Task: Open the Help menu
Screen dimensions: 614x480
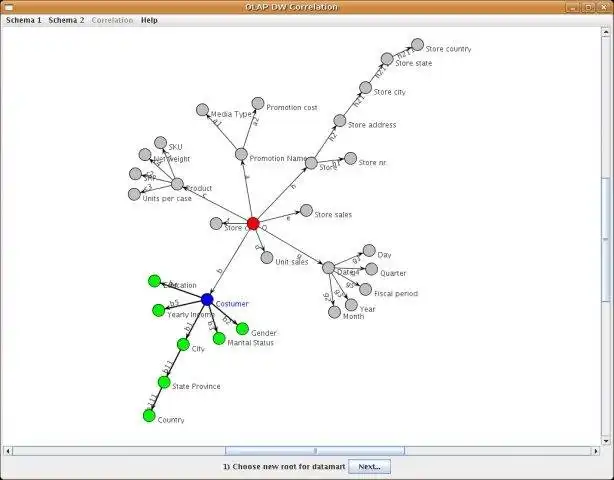Action: coord(149,20)
